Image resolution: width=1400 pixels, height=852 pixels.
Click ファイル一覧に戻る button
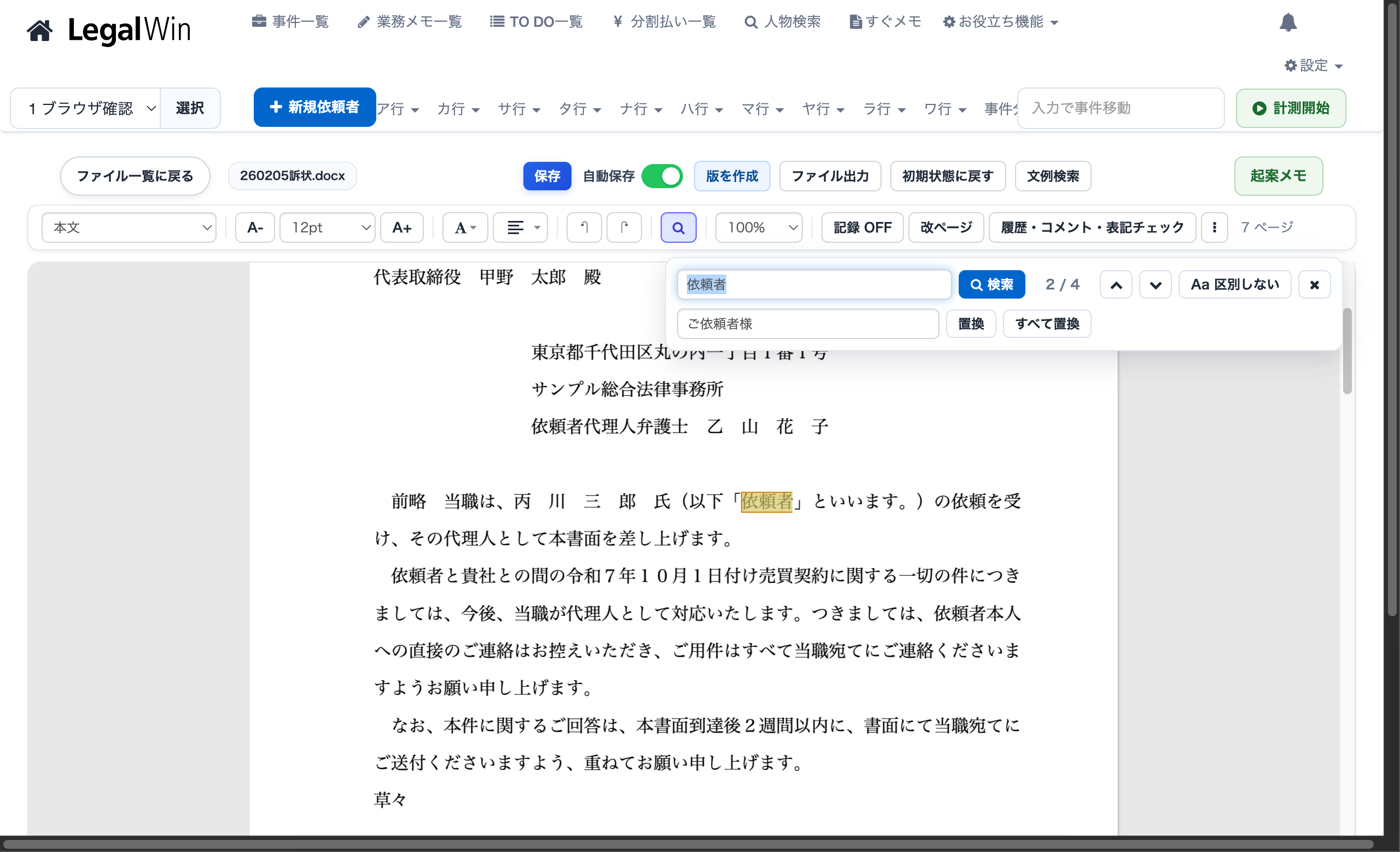click(x=135, y=176)
